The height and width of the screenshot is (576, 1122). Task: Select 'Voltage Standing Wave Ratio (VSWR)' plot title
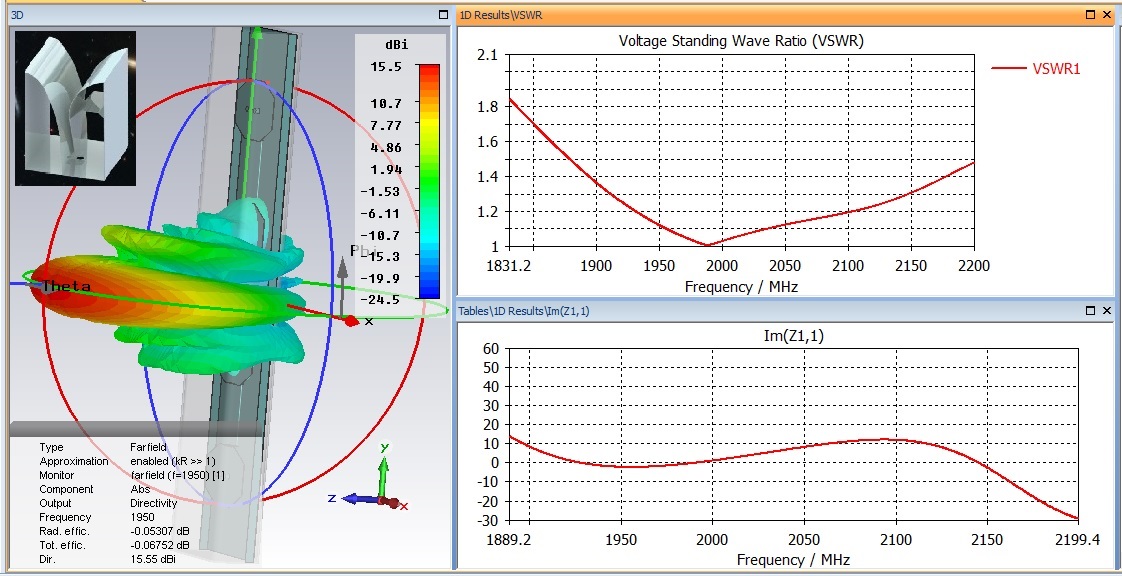741,41
